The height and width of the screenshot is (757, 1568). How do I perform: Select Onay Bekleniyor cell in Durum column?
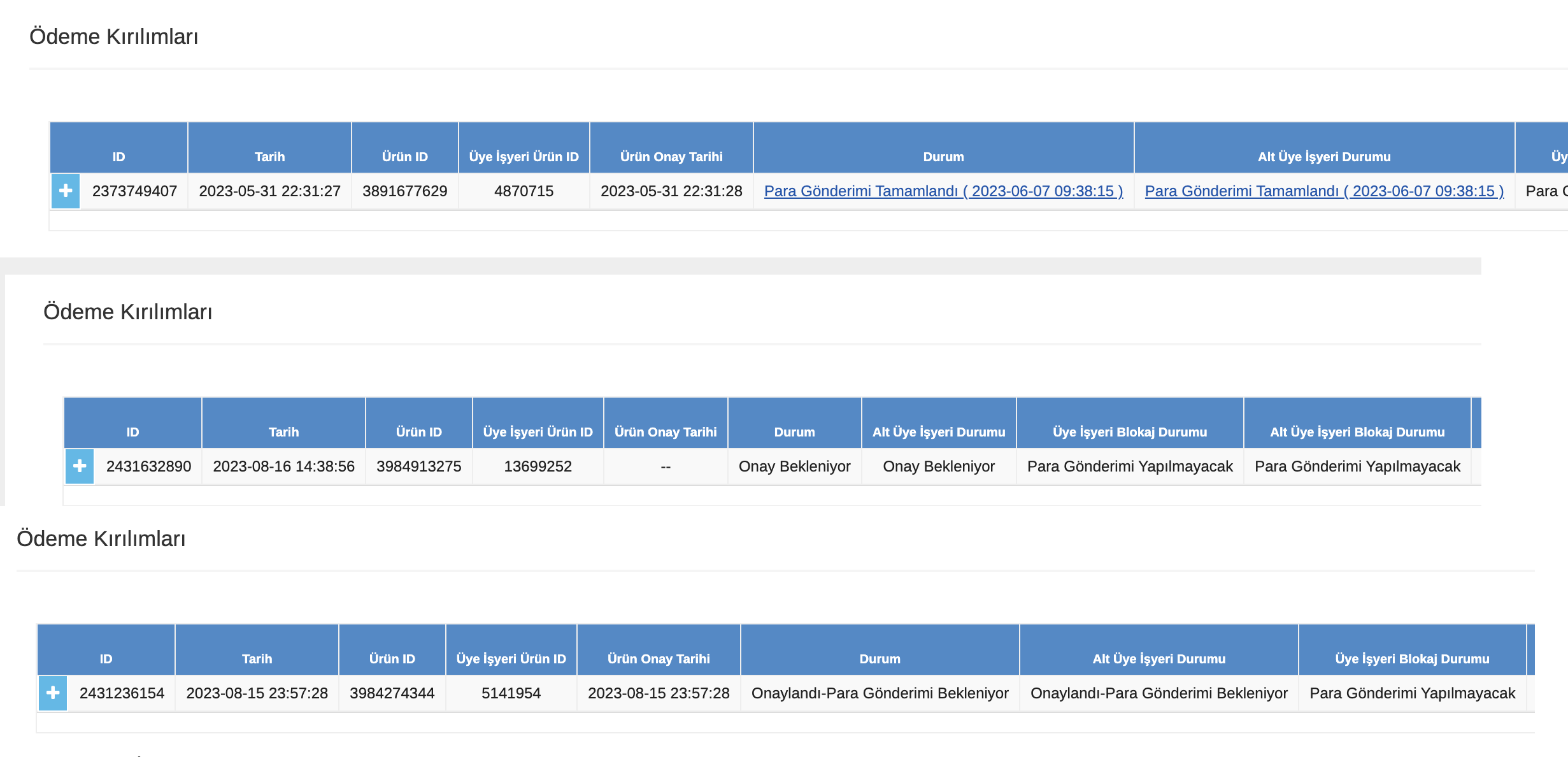click(794, 466)
